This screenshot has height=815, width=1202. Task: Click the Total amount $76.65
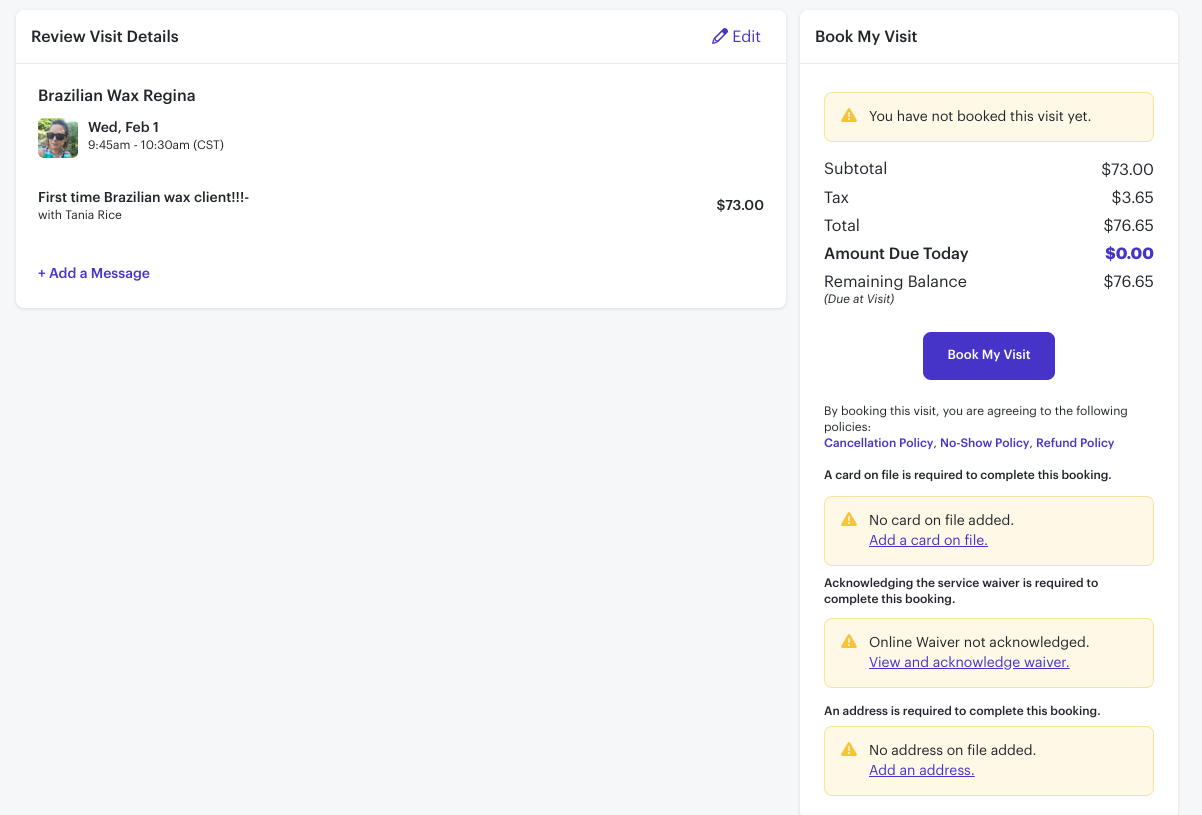[x=1128, y=226]
